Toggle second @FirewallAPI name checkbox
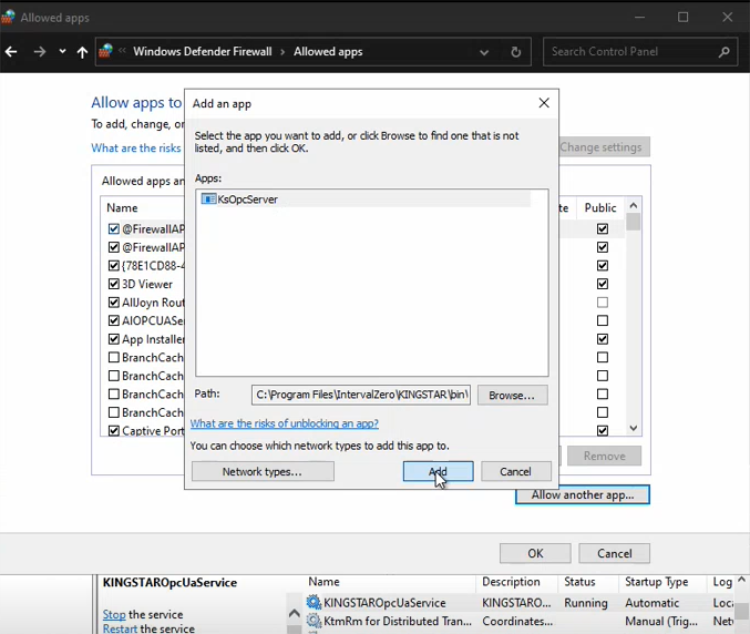The image size is (750, 634). point(113,247)
